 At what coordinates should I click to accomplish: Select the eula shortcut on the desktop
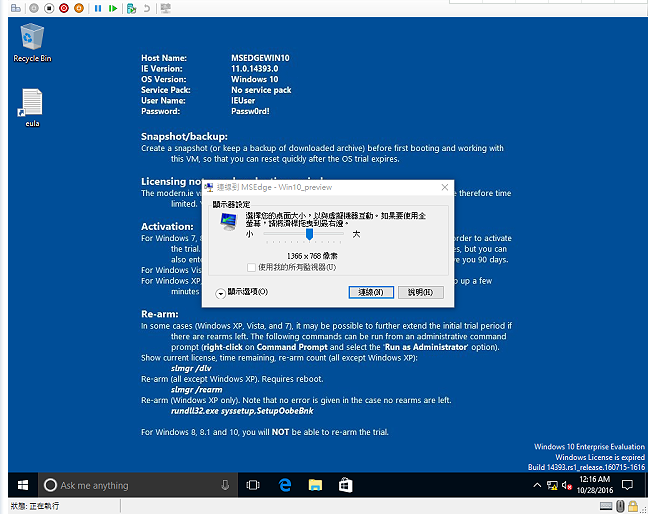(32, 108)
